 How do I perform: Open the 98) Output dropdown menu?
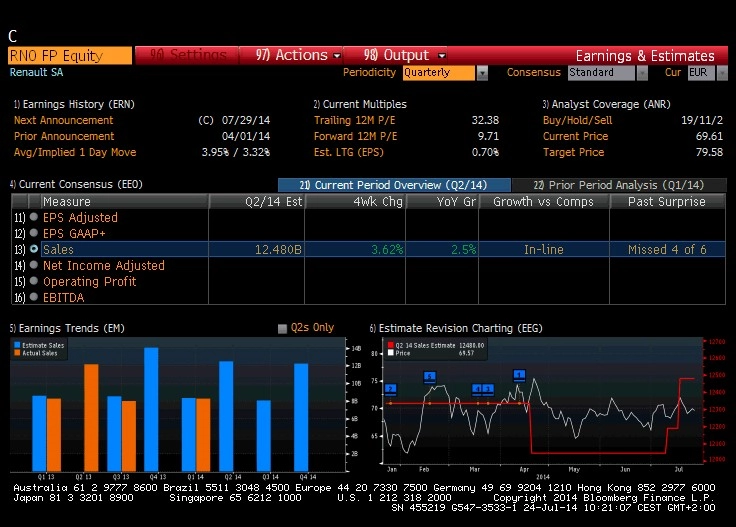(396, 55)
